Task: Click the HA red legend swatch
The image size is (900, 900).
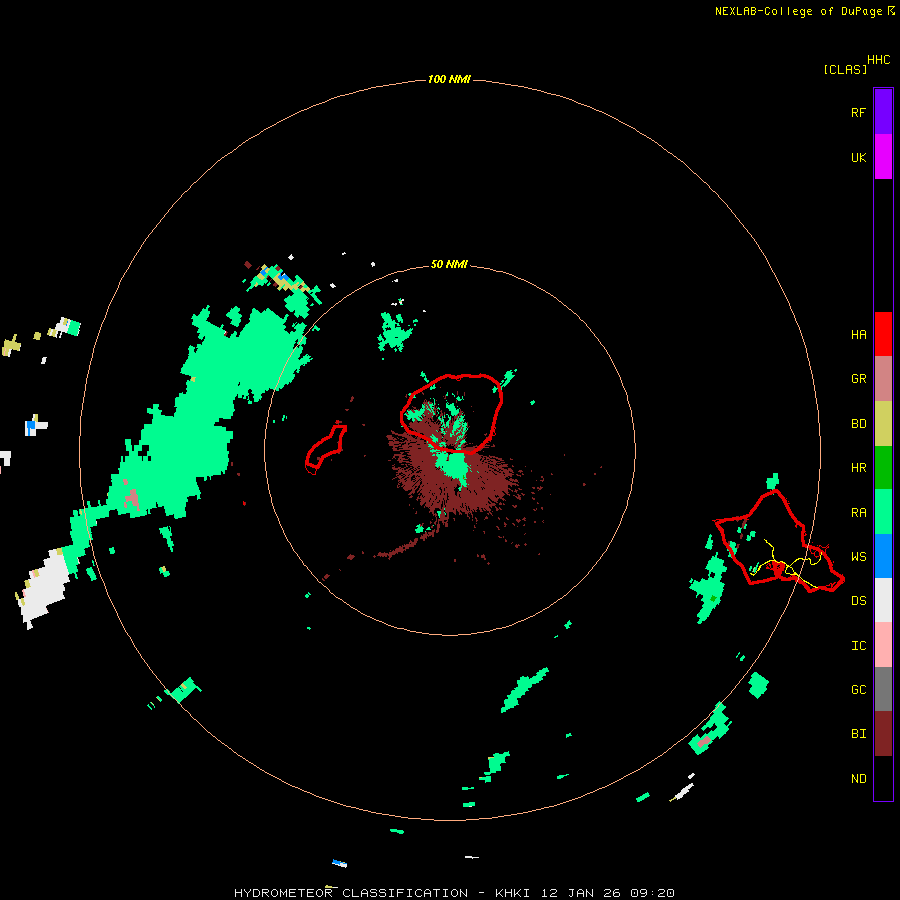Action: pyautogui.click(x=883, y=334)
